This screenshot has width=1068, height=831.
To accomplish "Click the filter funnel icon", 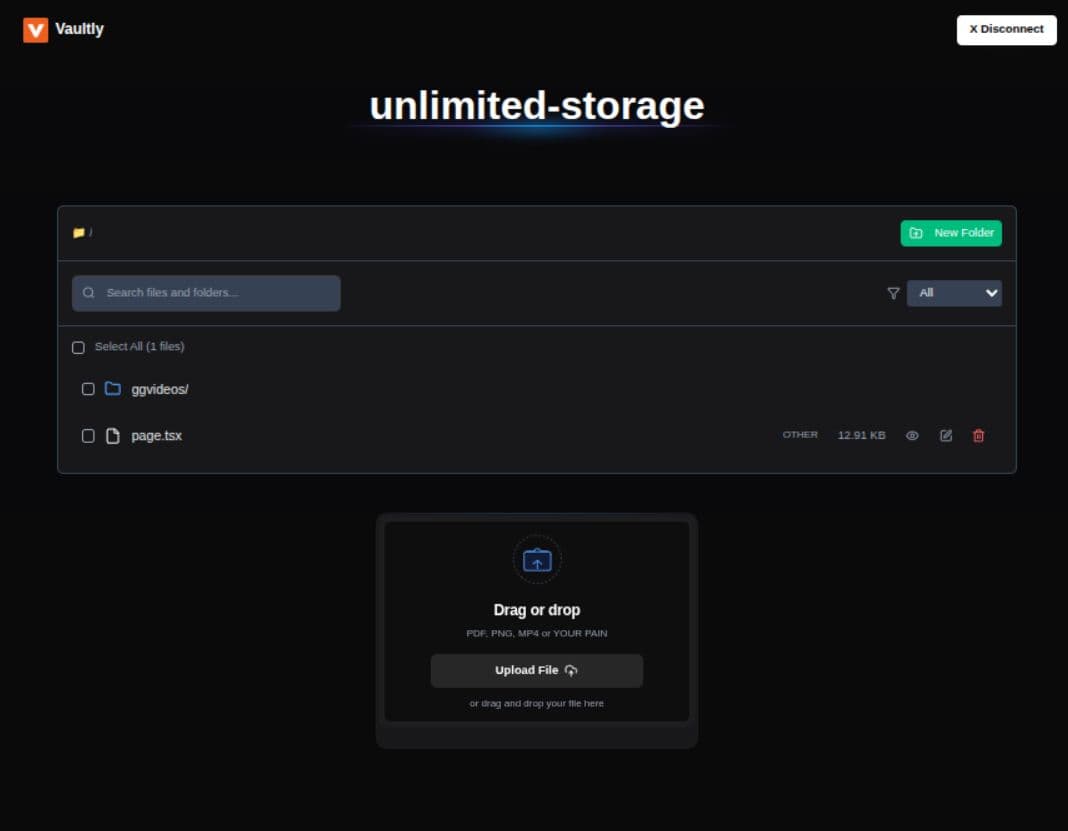I will [892, 293].
